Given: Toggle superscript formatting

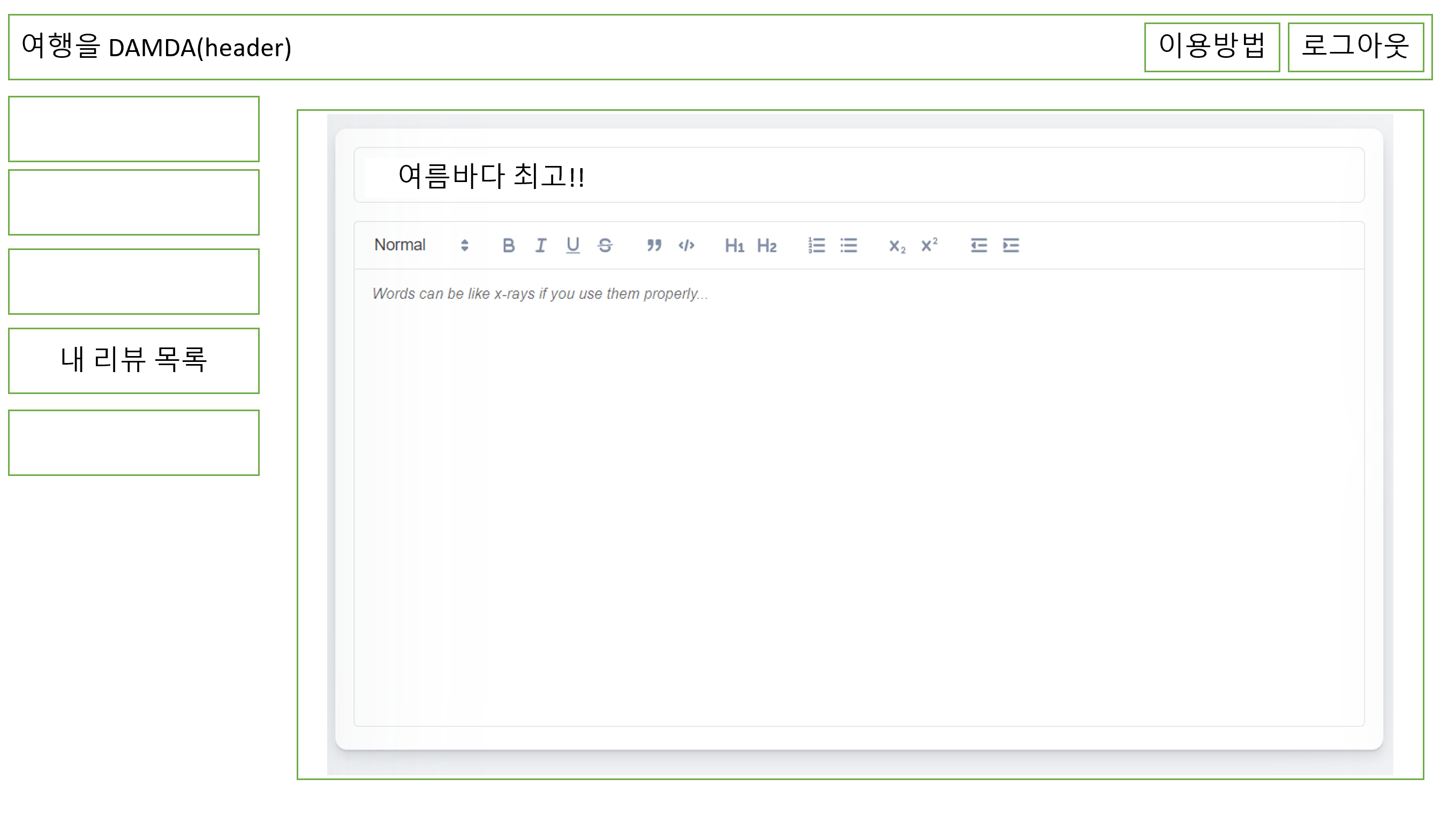Looking at the screenshot, I should pos(929,245).
